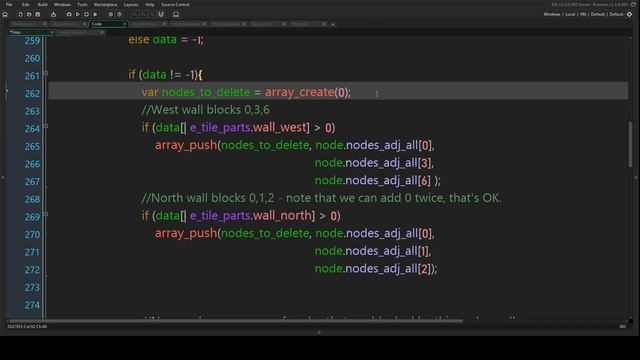
Task: Open the File menu
Action: 9,4
